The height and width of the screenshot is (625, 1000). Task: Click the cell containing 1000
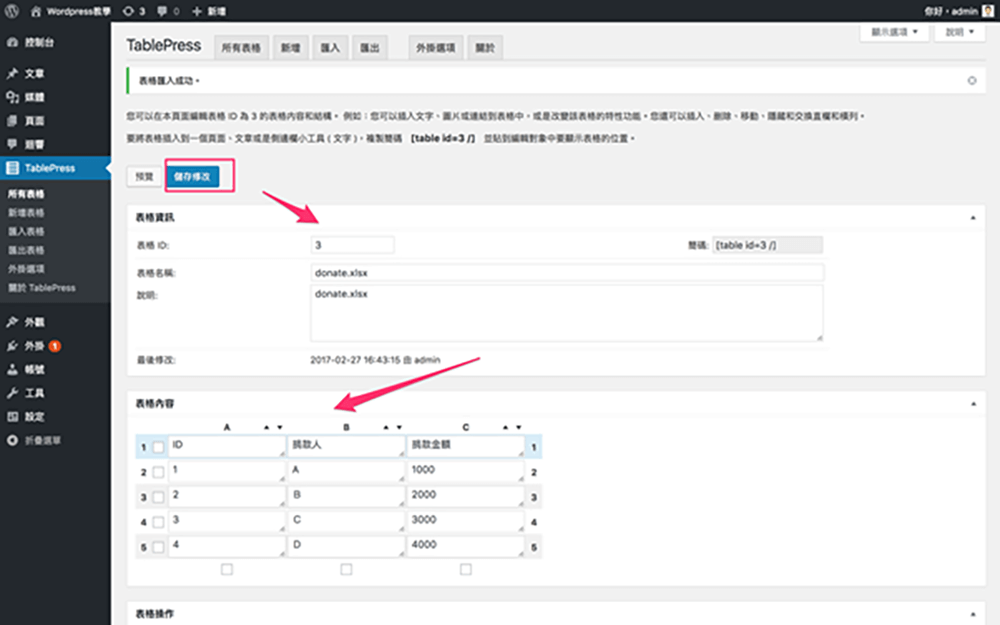pyautogui.click(x=466, y=471)
